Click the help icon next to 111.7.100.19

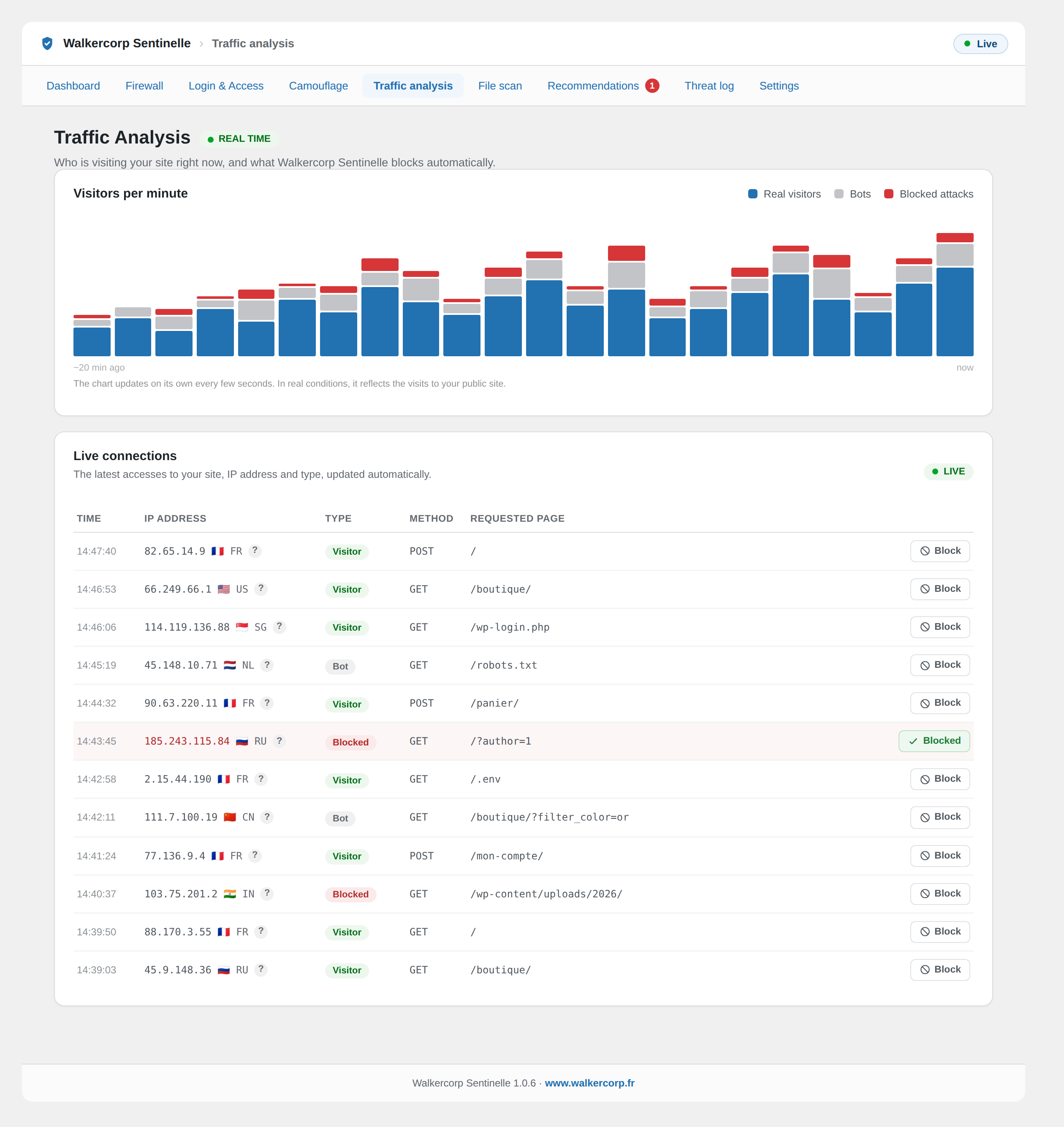pos(267,816)
